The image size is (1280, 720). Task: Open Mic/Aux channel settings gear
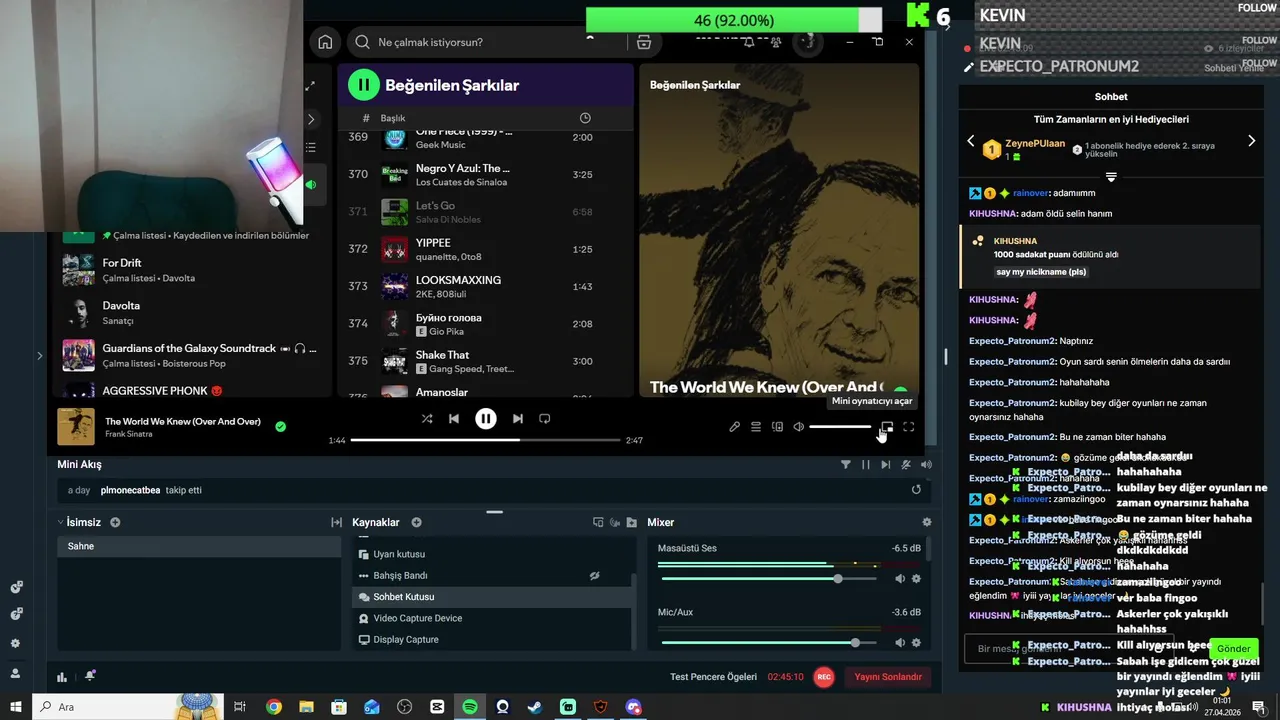(x=916, y=643)
